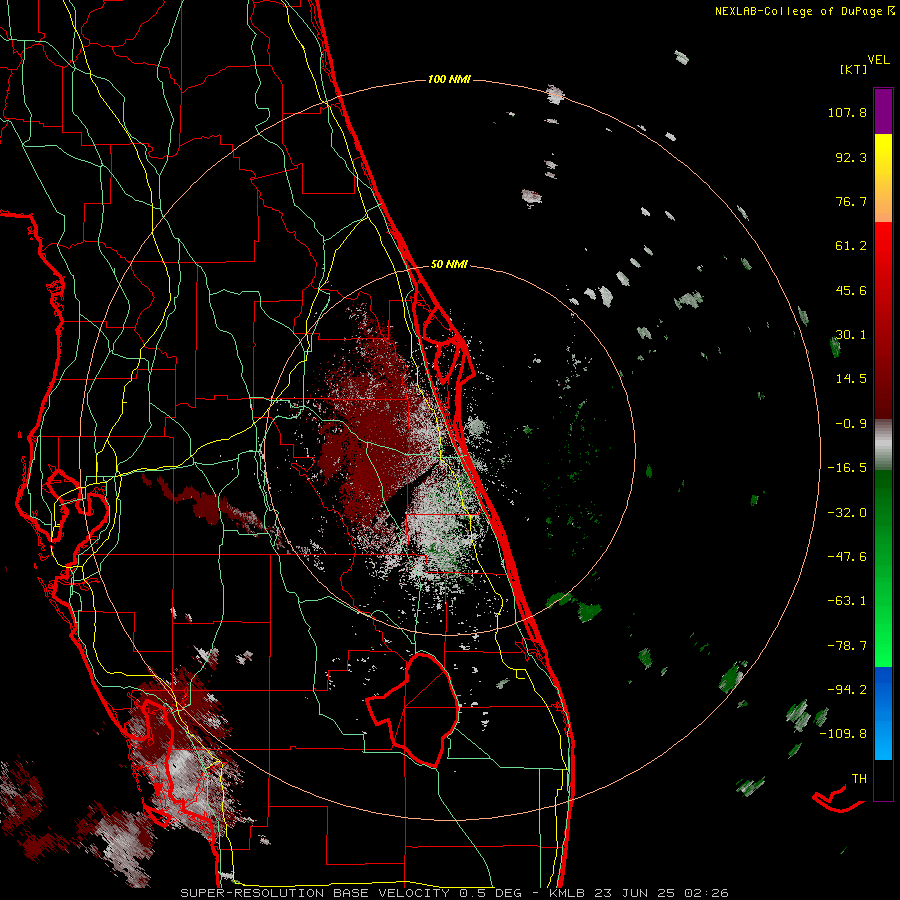This screenshot has width=900, height=900.
Task: Select the VEL legend title
Action: point(878,60)
